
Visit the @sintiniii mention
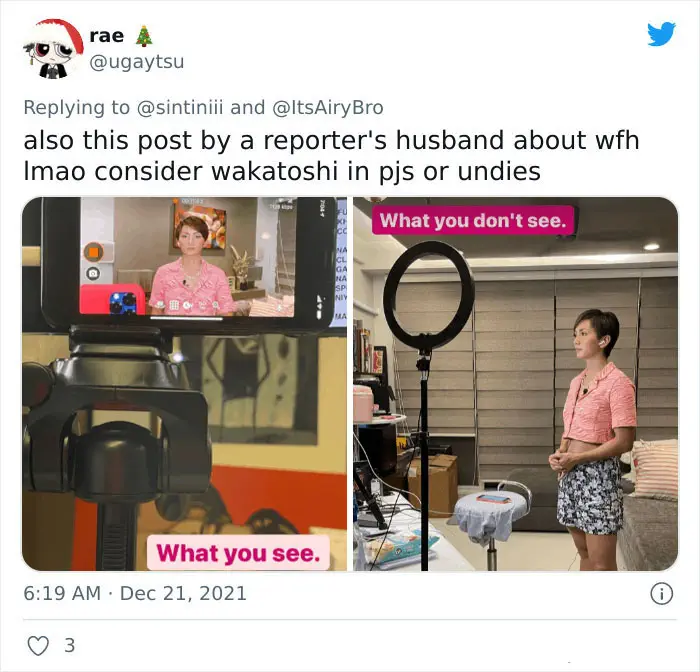(x=179, y=108)
